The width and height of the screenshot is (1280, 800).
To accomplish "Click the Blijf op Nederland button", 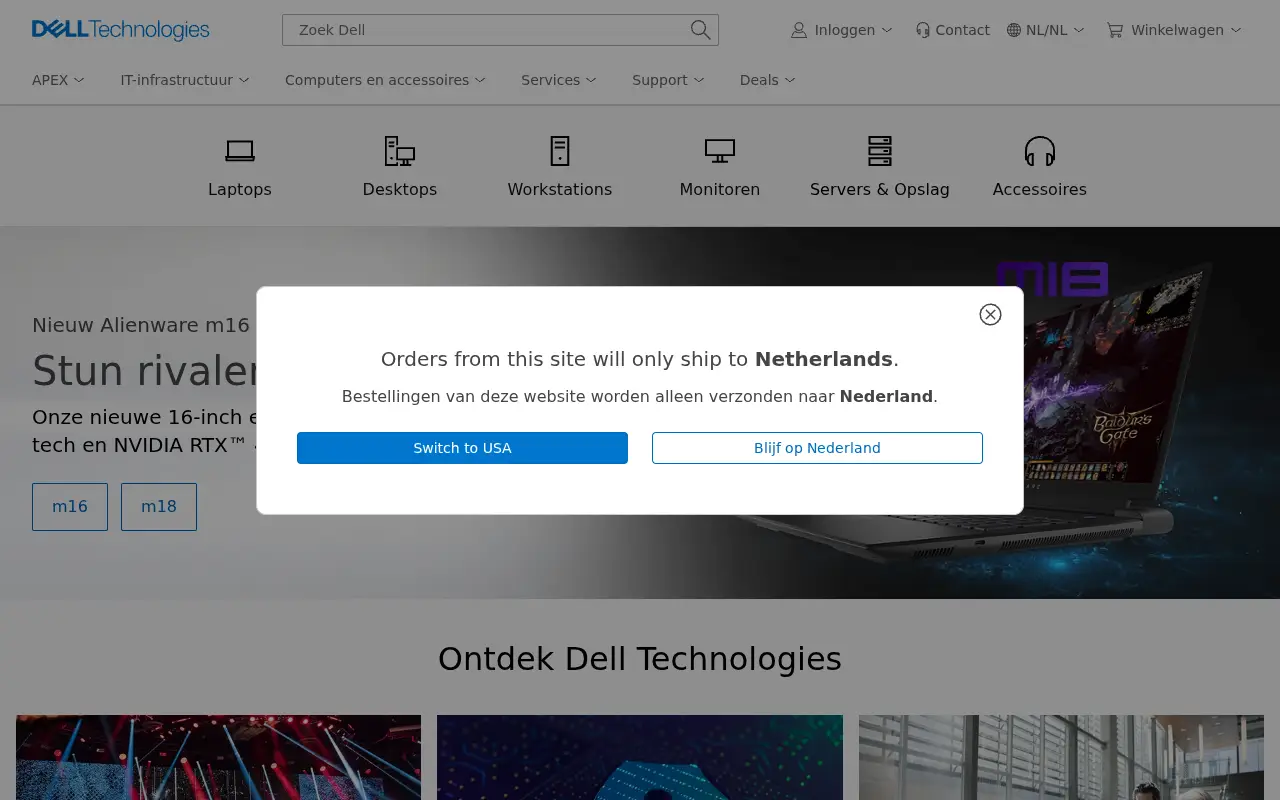I will pos(817,448).
